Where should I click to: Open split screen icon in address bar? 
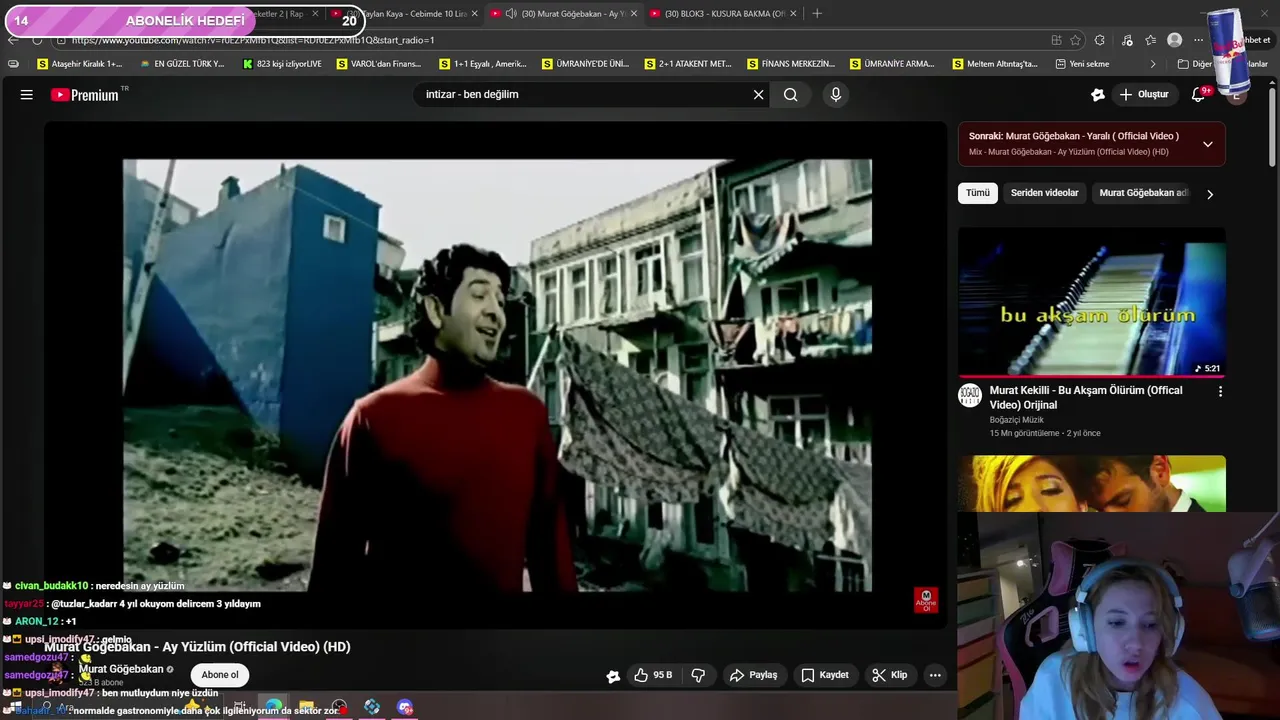tap(1056, 40)
